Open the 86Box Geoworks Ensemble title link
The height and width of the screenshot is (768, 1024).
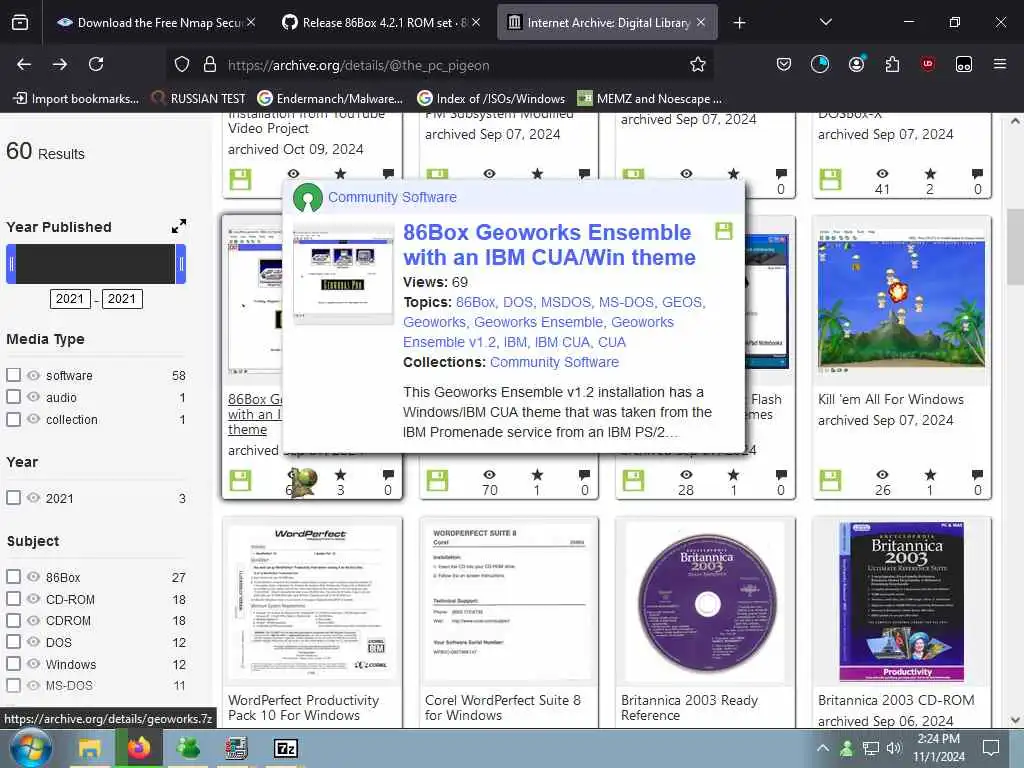[x=549, y=245]
